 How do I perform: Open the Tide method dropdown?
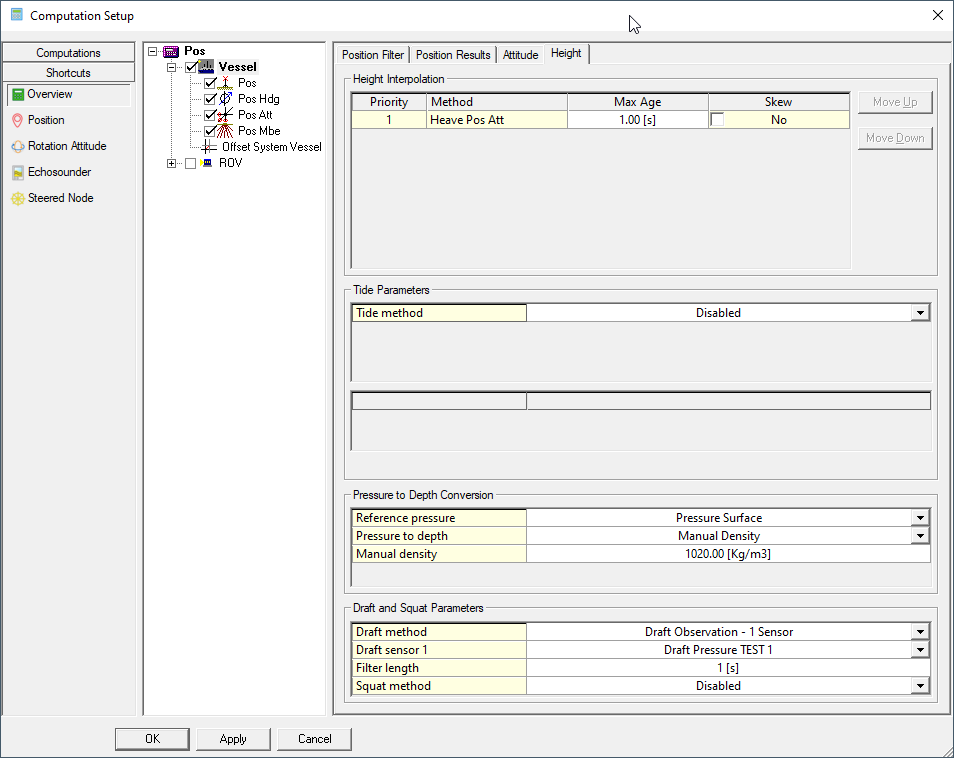click(919, 313)
